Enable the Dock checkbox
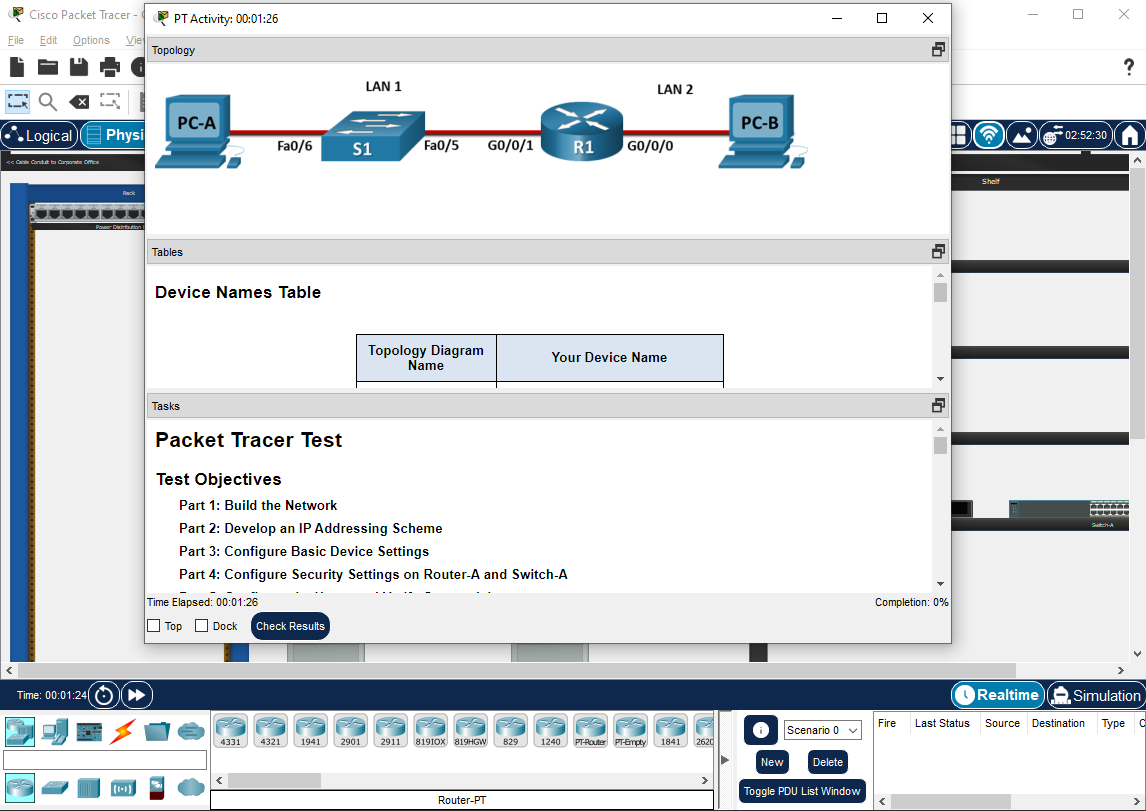This screenshot has height=811, width=1146. click(x=202, y=625)
